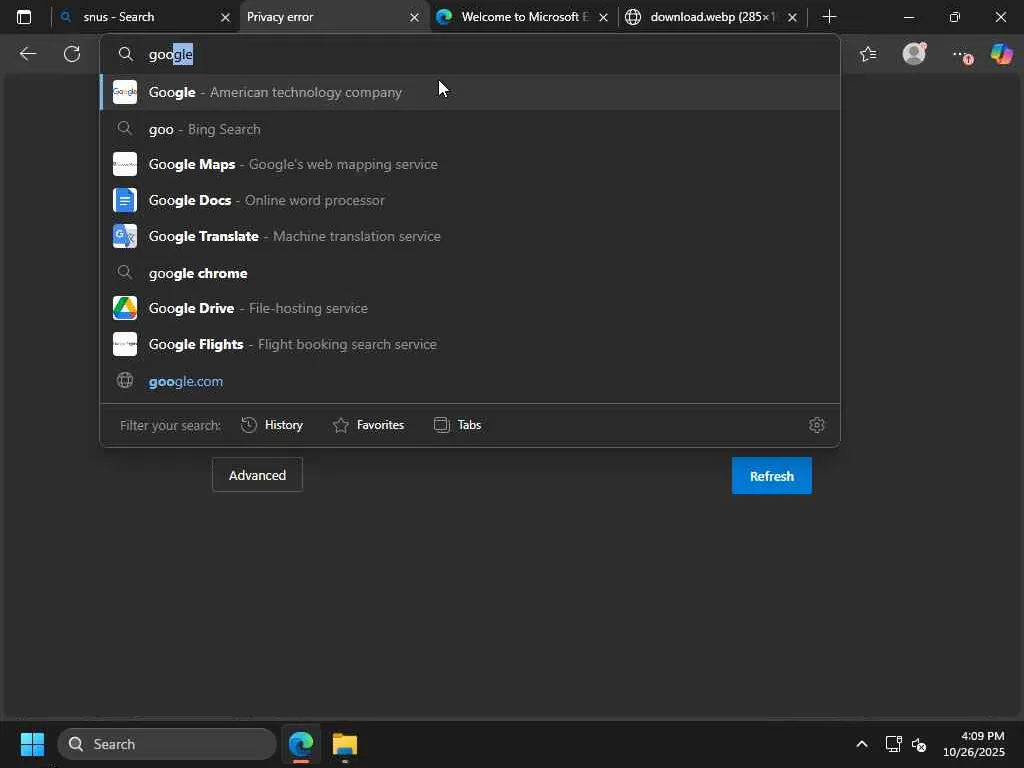Close the Privacy error tab

click(x=414, y=17)
